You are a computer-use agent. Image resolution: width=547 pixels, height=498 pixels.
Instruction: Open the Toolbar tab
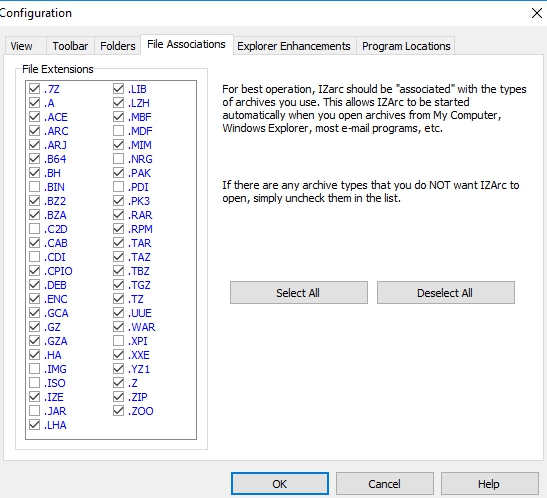70,46
